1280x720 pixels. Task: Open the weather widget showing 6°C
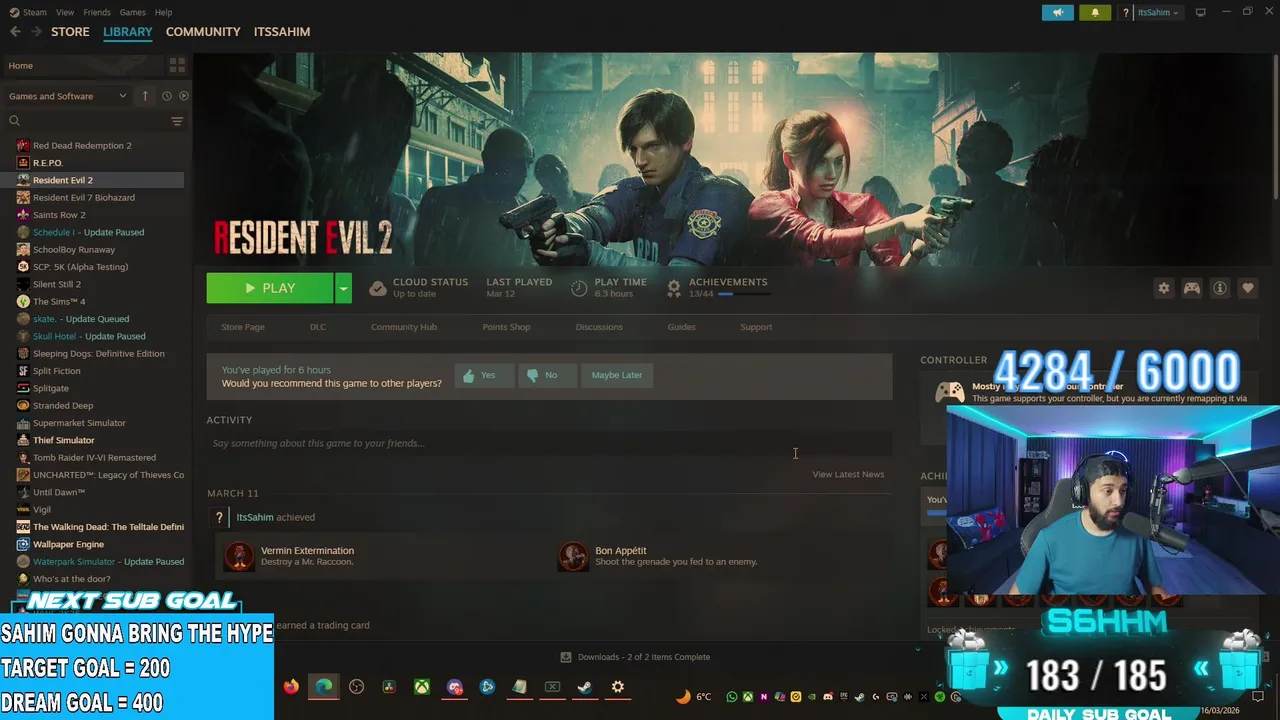point(694,697)
